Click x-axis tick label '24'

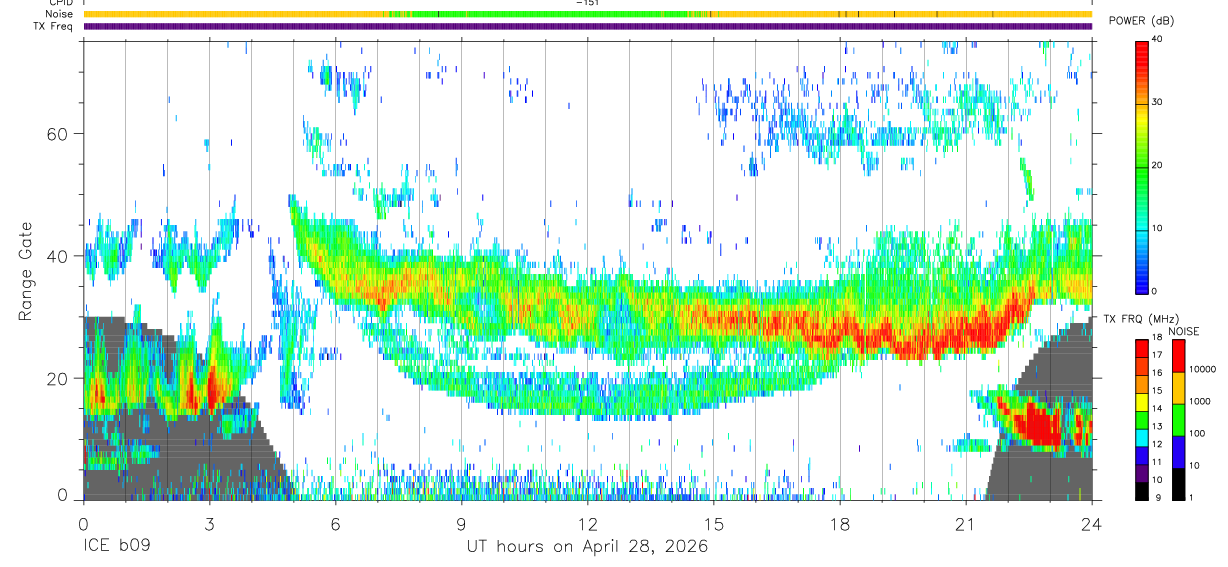(x=1091, y=524)
